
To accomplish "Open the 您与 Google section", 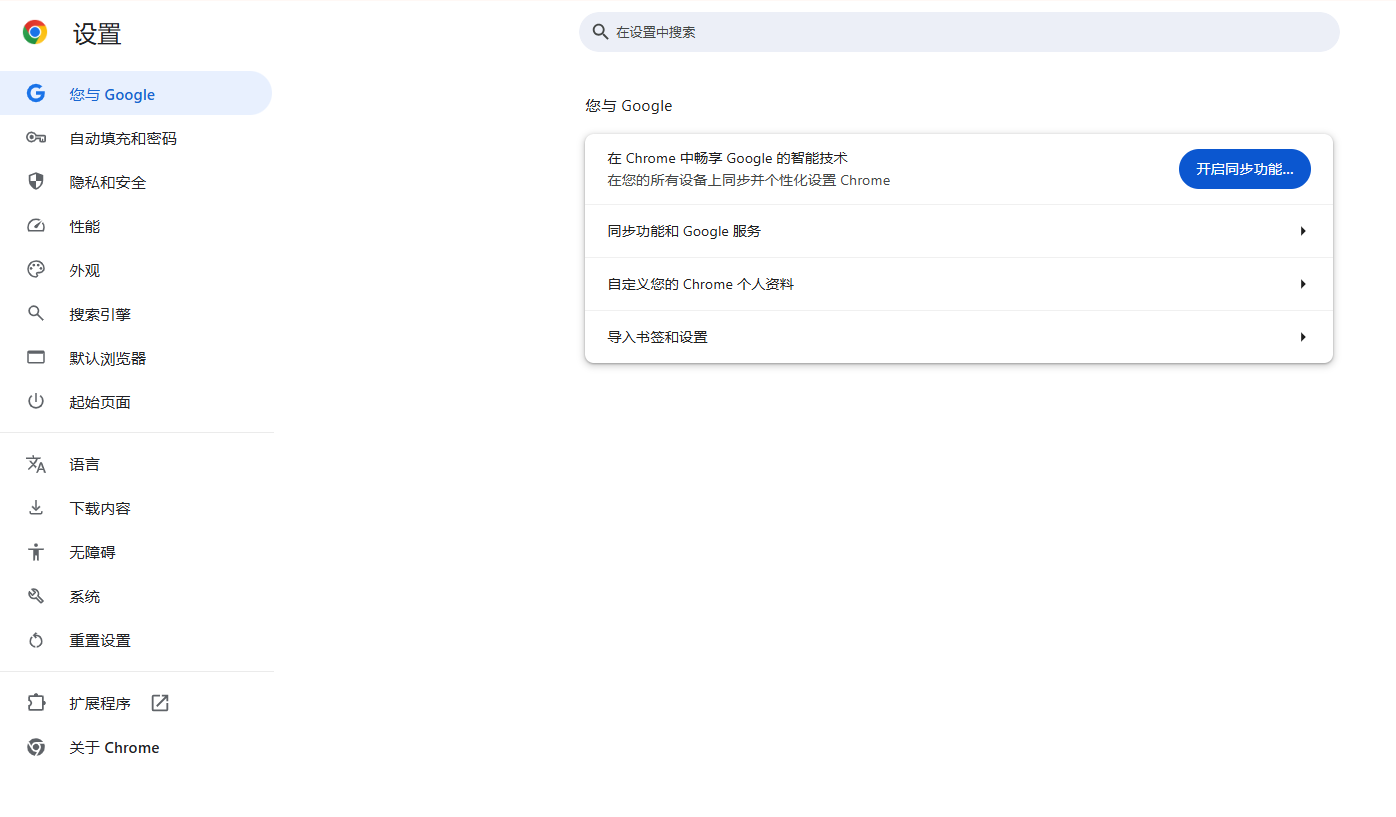I will click(x=136, y=94).
